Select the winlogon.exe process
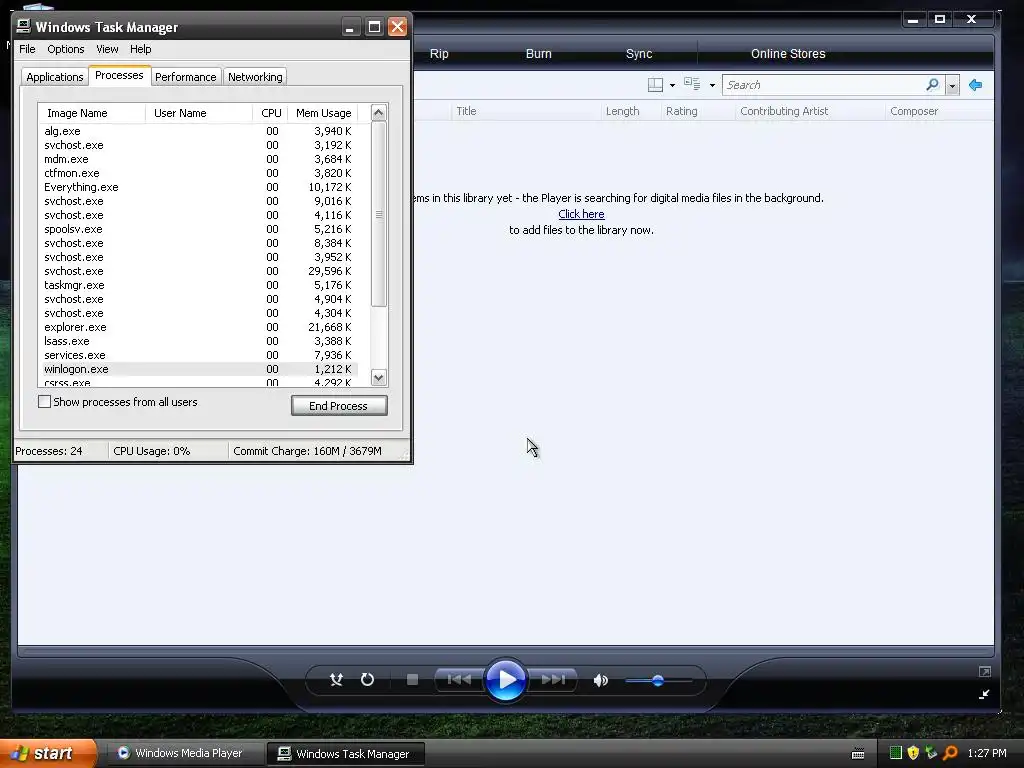Screen dimensions: 1024x768 [x=198, y=369]
